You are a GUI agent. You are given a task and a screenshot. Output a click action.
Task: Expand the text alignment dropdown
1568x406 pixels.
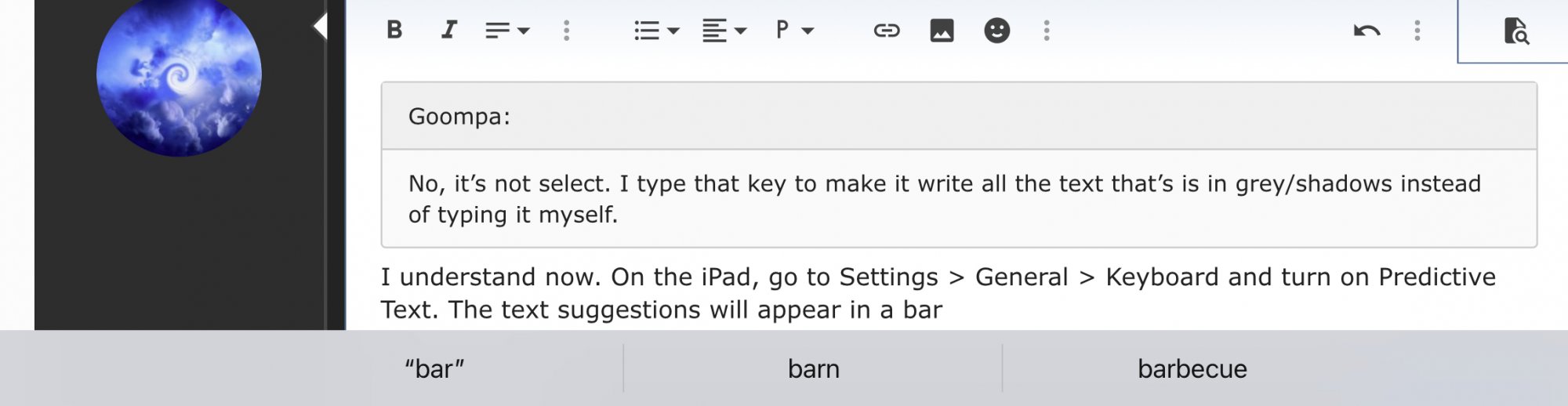(x=724, y=31)
